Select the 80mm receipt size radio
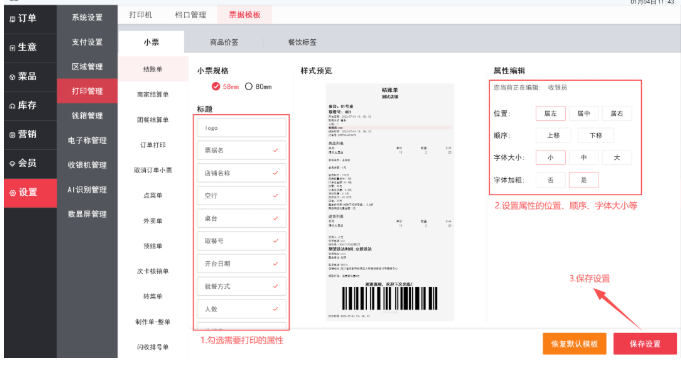681x368 pixels. 248,86
